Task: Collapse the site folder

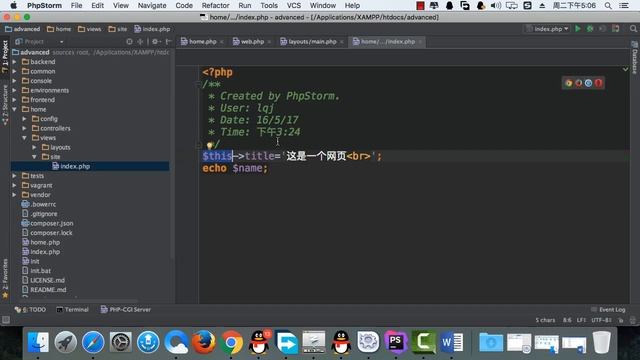Action: [34, 157]
